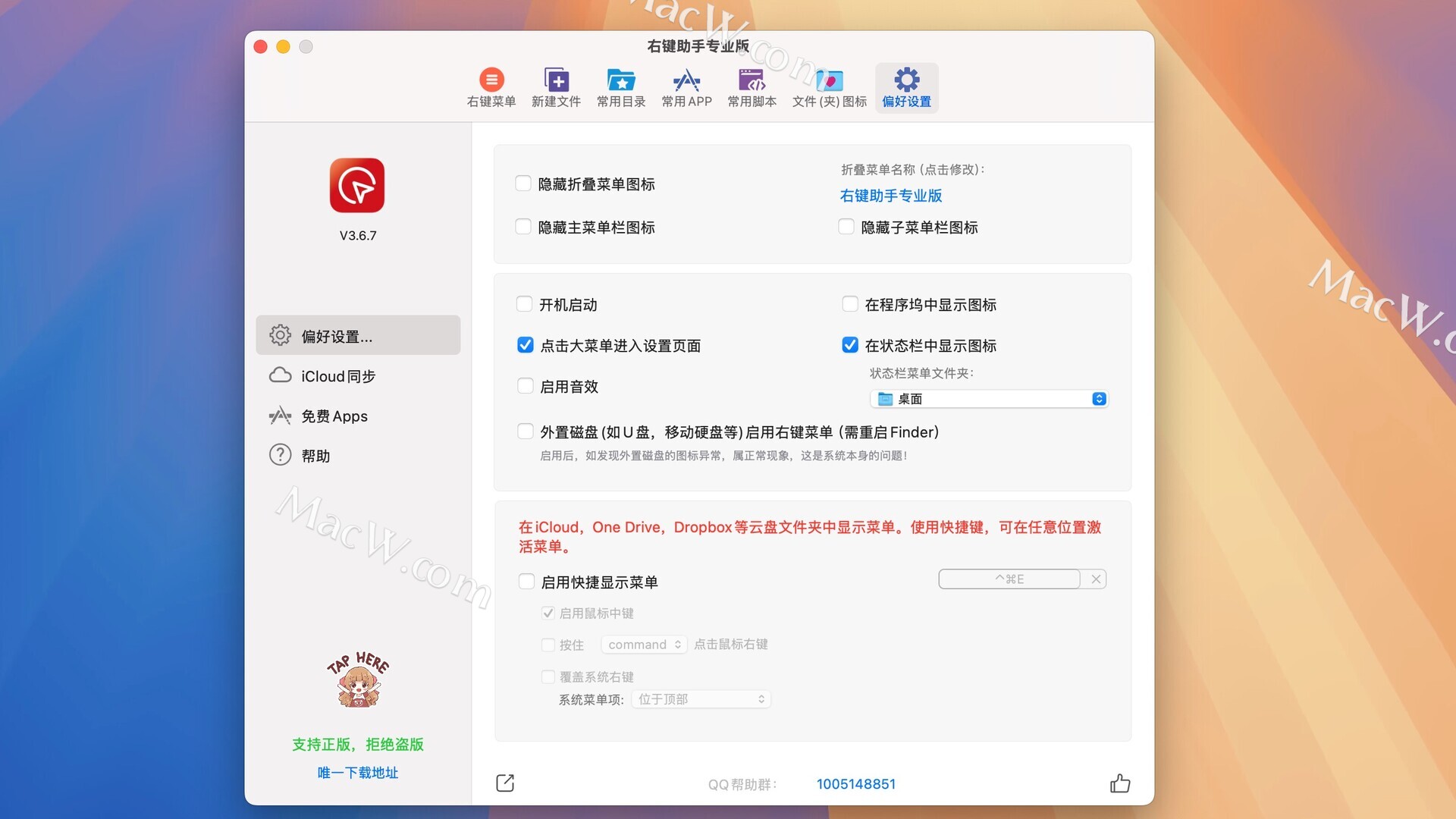Click the 系统菜单项 label
This screenshot has height=819, width=1456.
[591, 699]
